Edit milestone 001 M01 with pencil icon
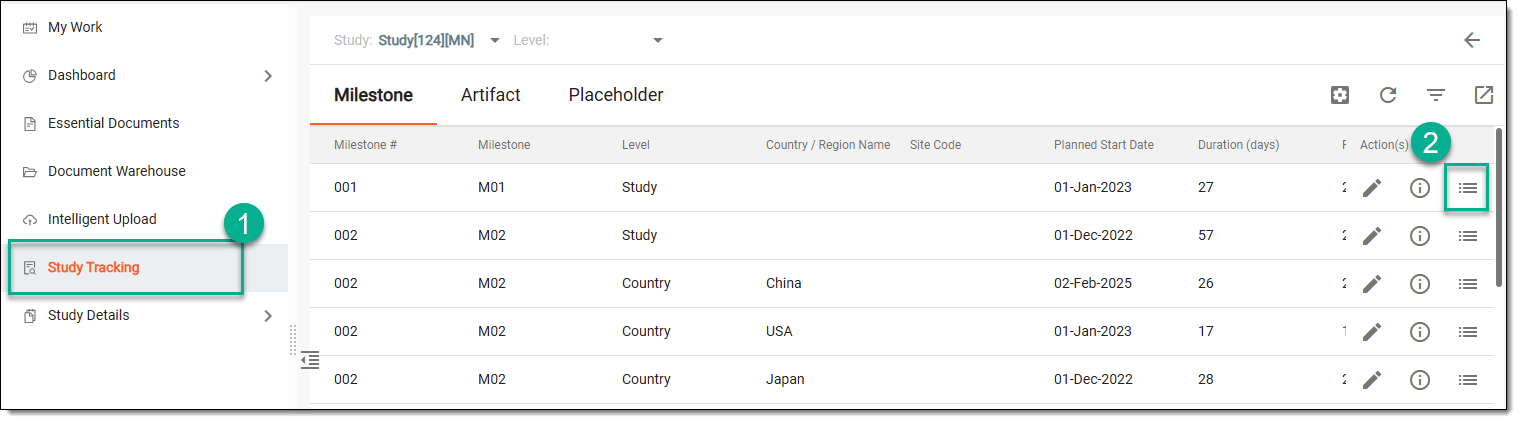 (1372, 188)
